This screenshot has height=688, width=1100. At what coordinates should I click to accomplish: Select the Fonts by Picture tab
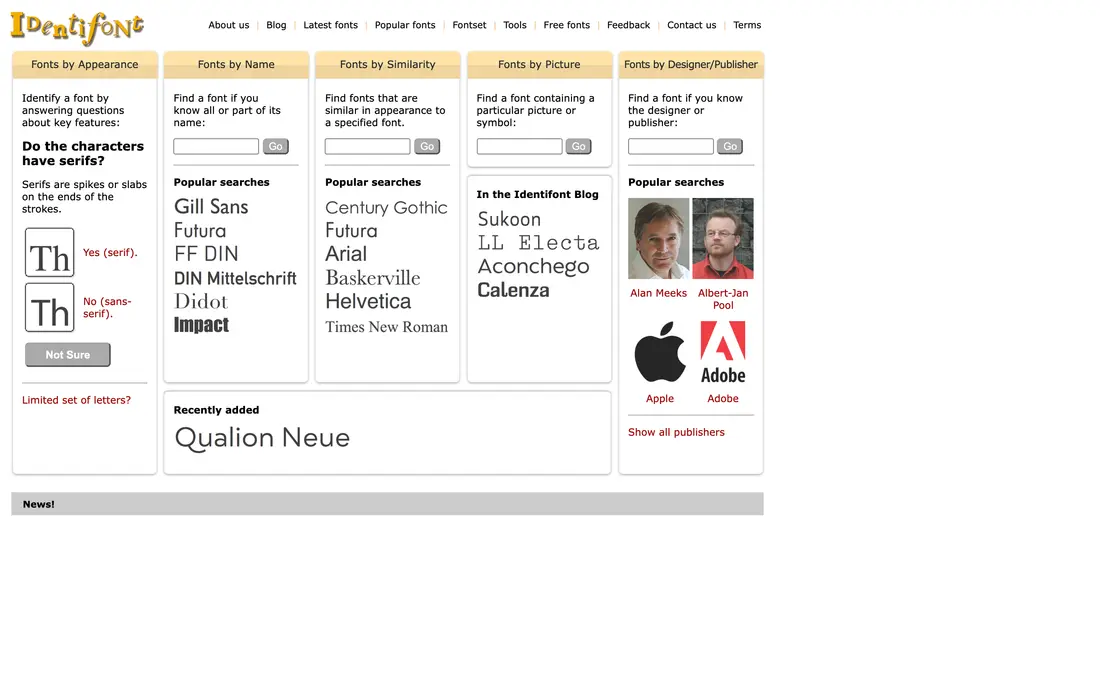tap(539, 65)
